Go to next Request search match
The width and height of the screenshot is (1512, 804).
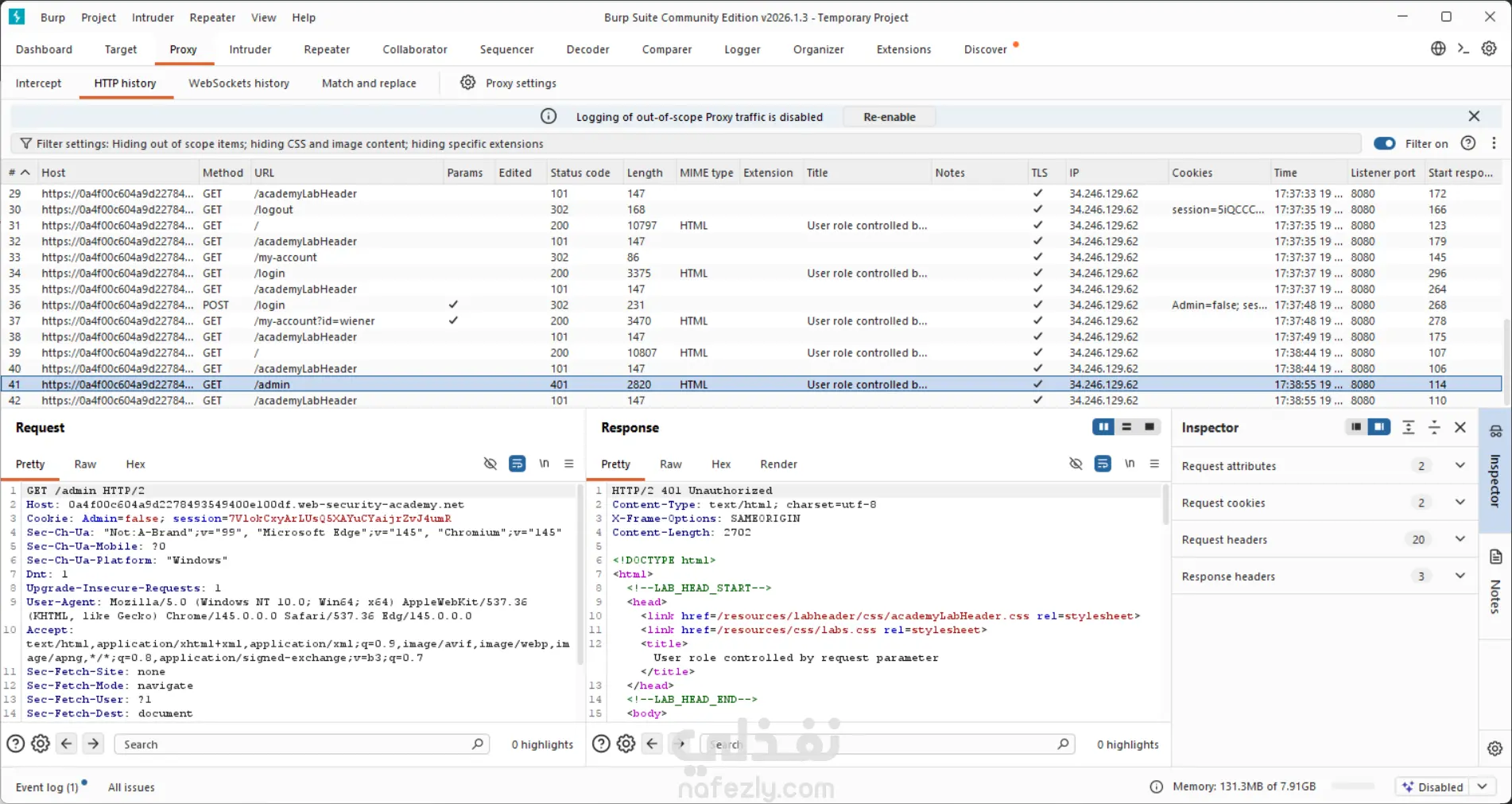tap(93, 744)
